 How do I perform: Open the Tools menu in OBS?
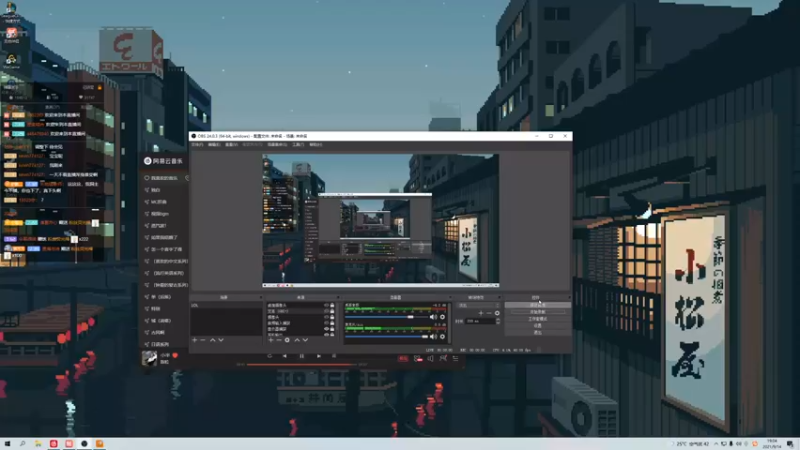(x=298, y=145)
